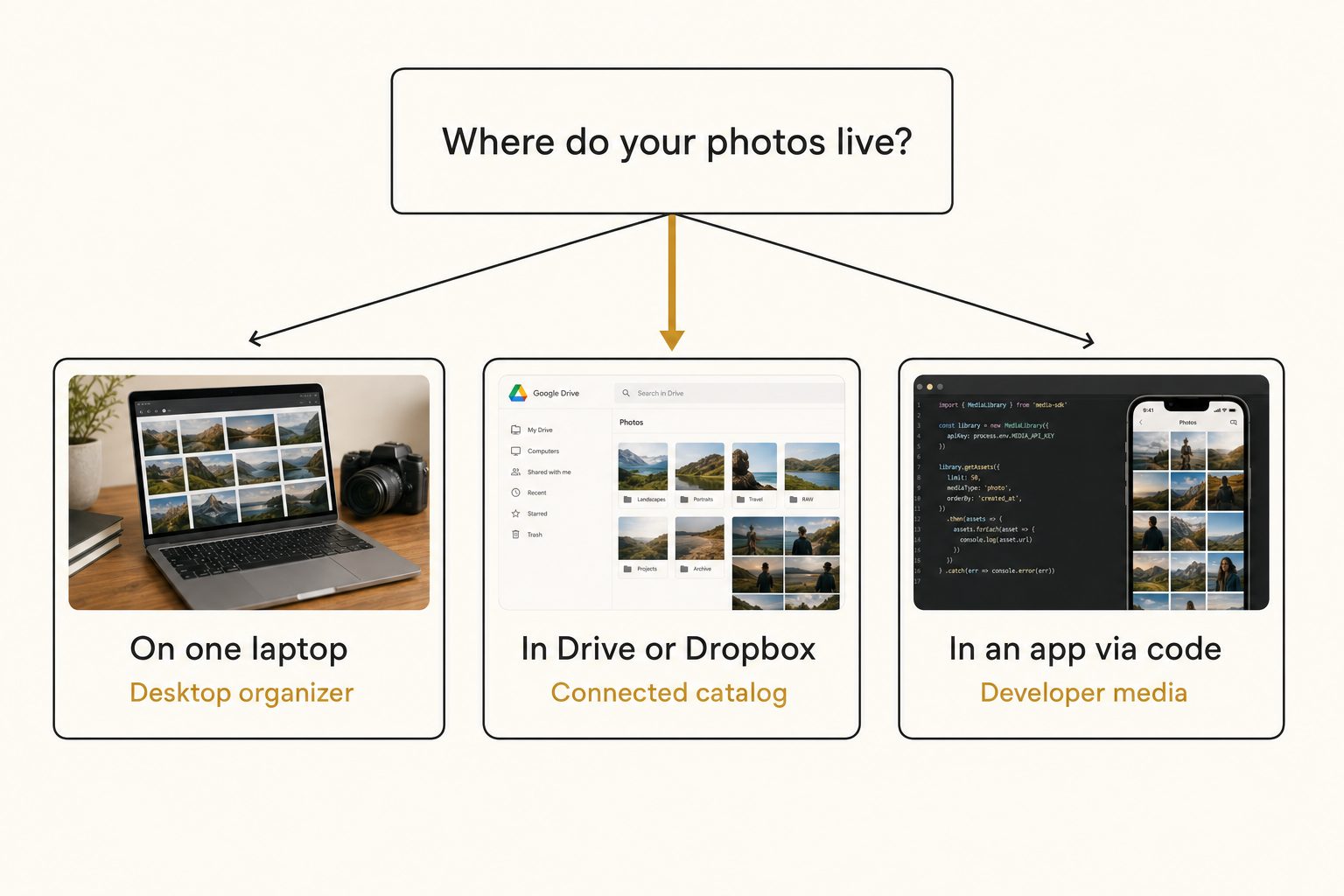
Task: Select the Starred star icon
Action: 515,514
